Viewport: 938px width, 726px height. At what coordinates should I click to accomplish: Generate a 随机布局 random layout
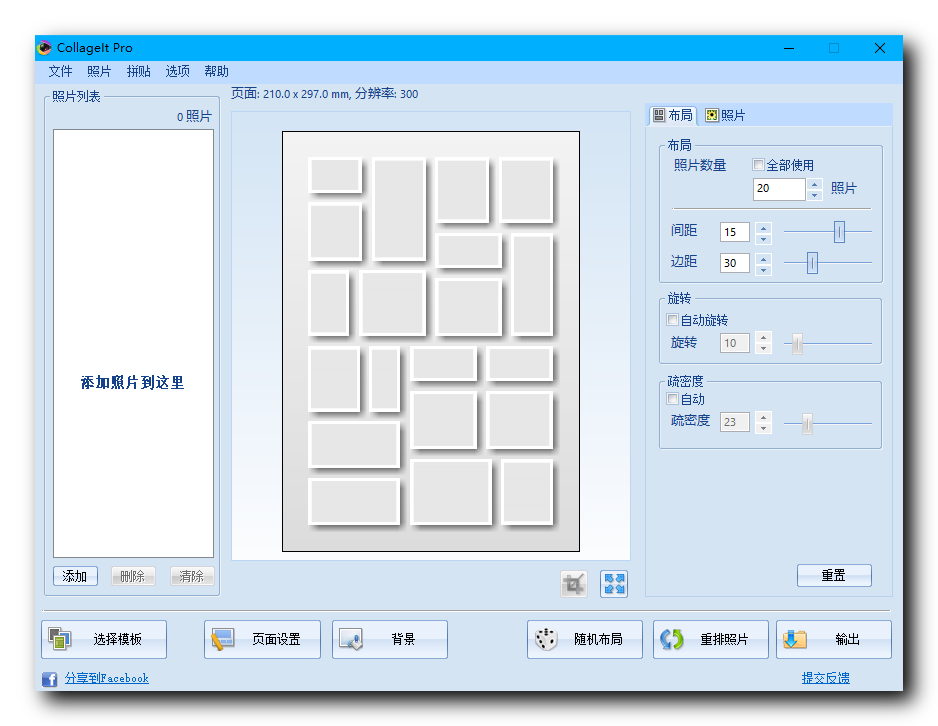pyautogui.click(x=584, y=639)
